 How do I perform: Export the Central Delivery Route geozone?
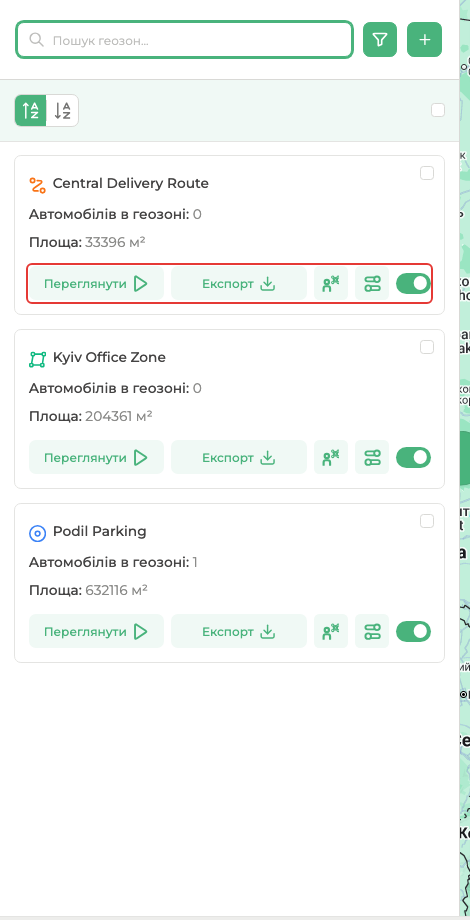tap(239, 283)
